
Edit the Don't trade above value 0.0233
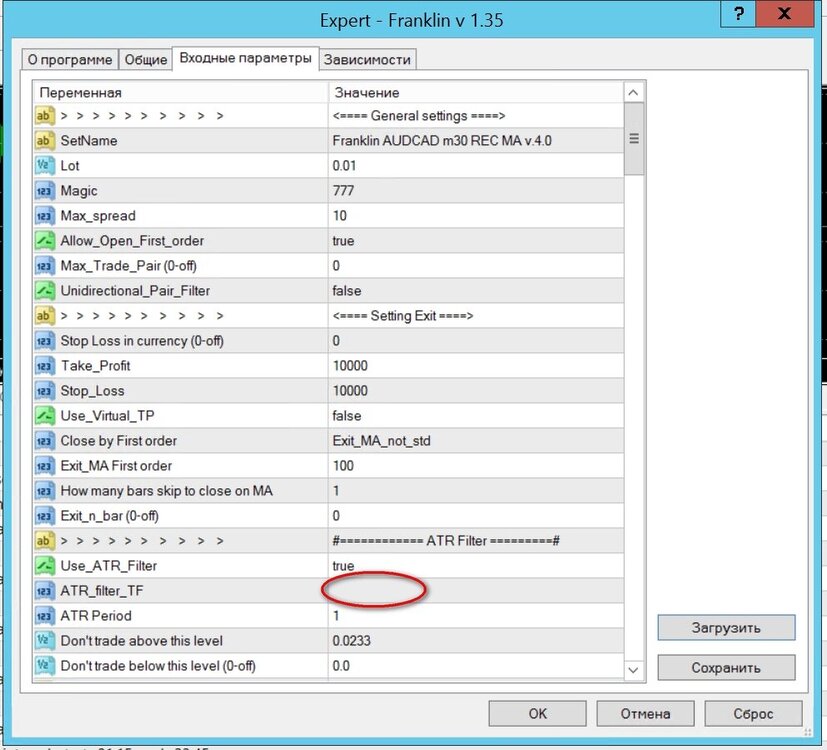pyautogui.click(x=475, y=641)
